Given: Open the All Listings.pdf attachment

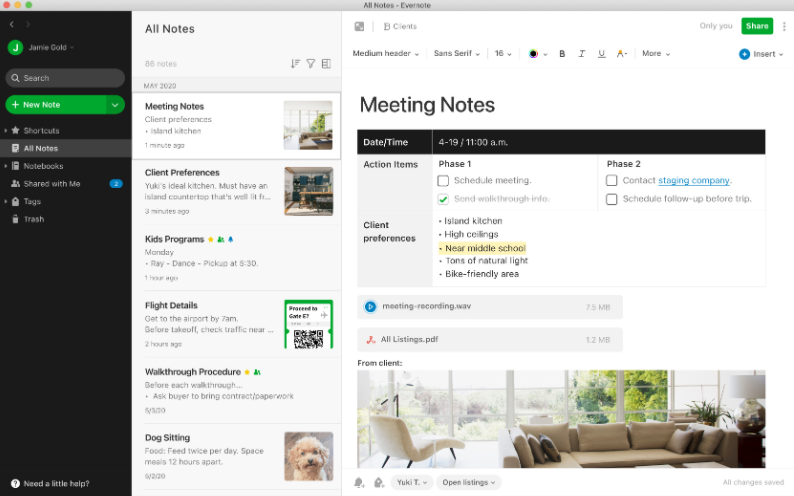Looking at the screenshot, I should pyautogui.click(x=490, y=340).
